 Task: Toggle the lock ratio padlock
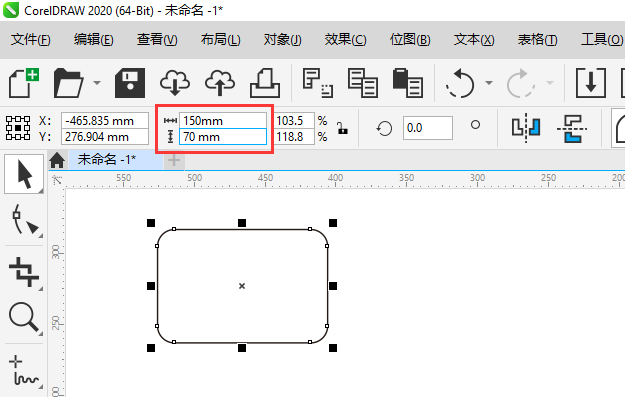342,128
